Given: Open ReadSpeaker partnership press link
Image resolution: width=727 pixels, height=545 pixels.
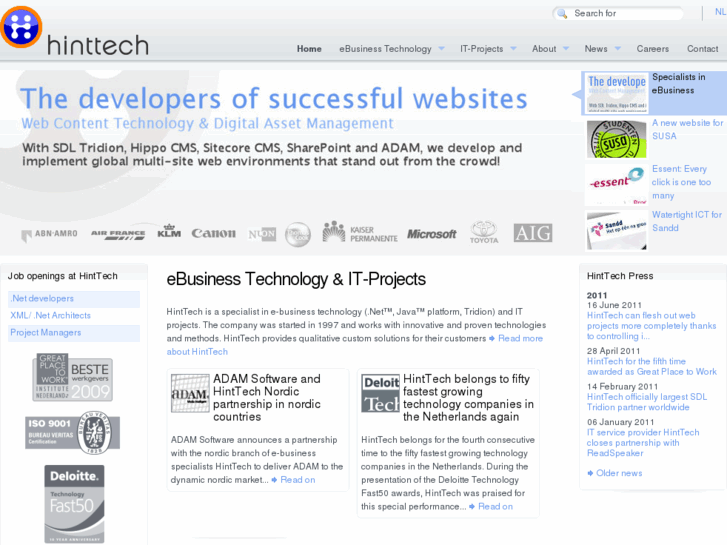Looking at the screenshot, I should 643,442.
